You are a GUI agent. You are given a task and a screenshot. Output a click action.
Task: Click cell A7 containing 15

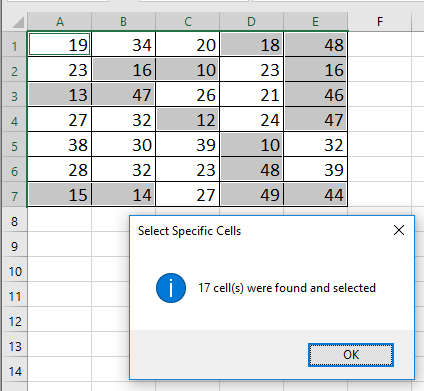pyautogui.click(x=60, y=195)
